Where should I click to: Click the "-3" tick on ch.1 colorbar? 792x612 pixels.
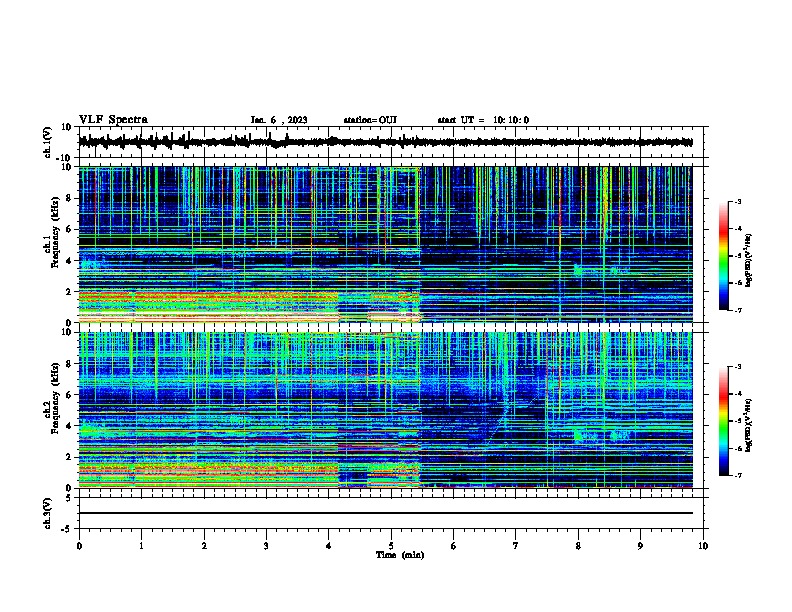click(x=737, y=202)
